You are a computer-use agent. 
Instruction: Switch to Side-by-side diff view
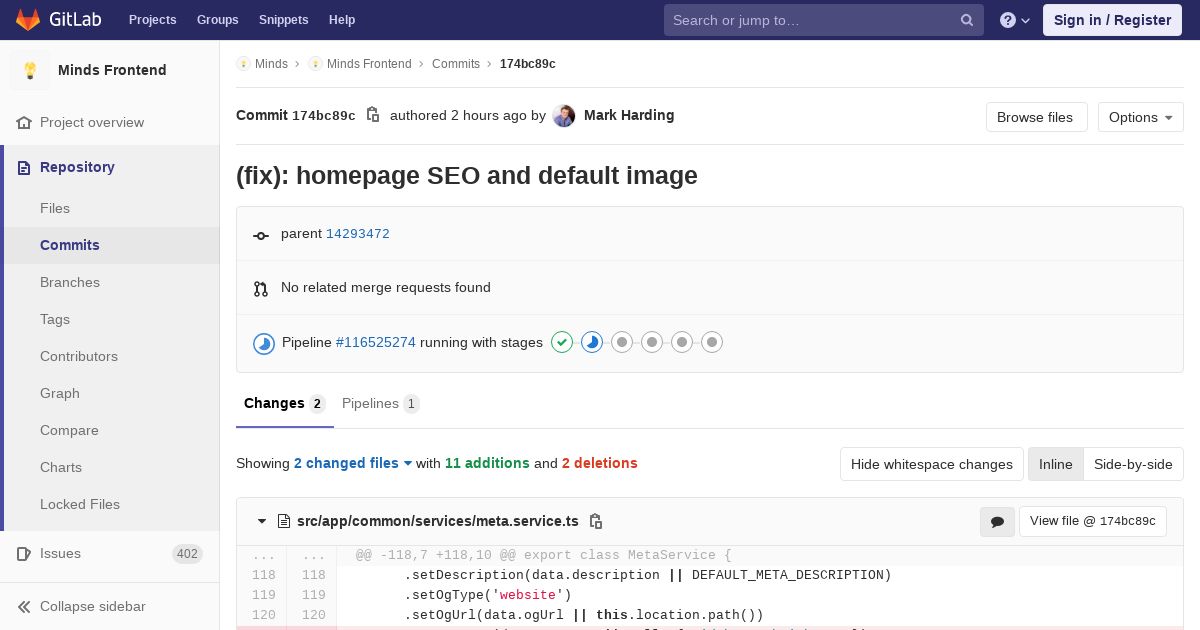pyautogui.click(x=1133, y=464)
